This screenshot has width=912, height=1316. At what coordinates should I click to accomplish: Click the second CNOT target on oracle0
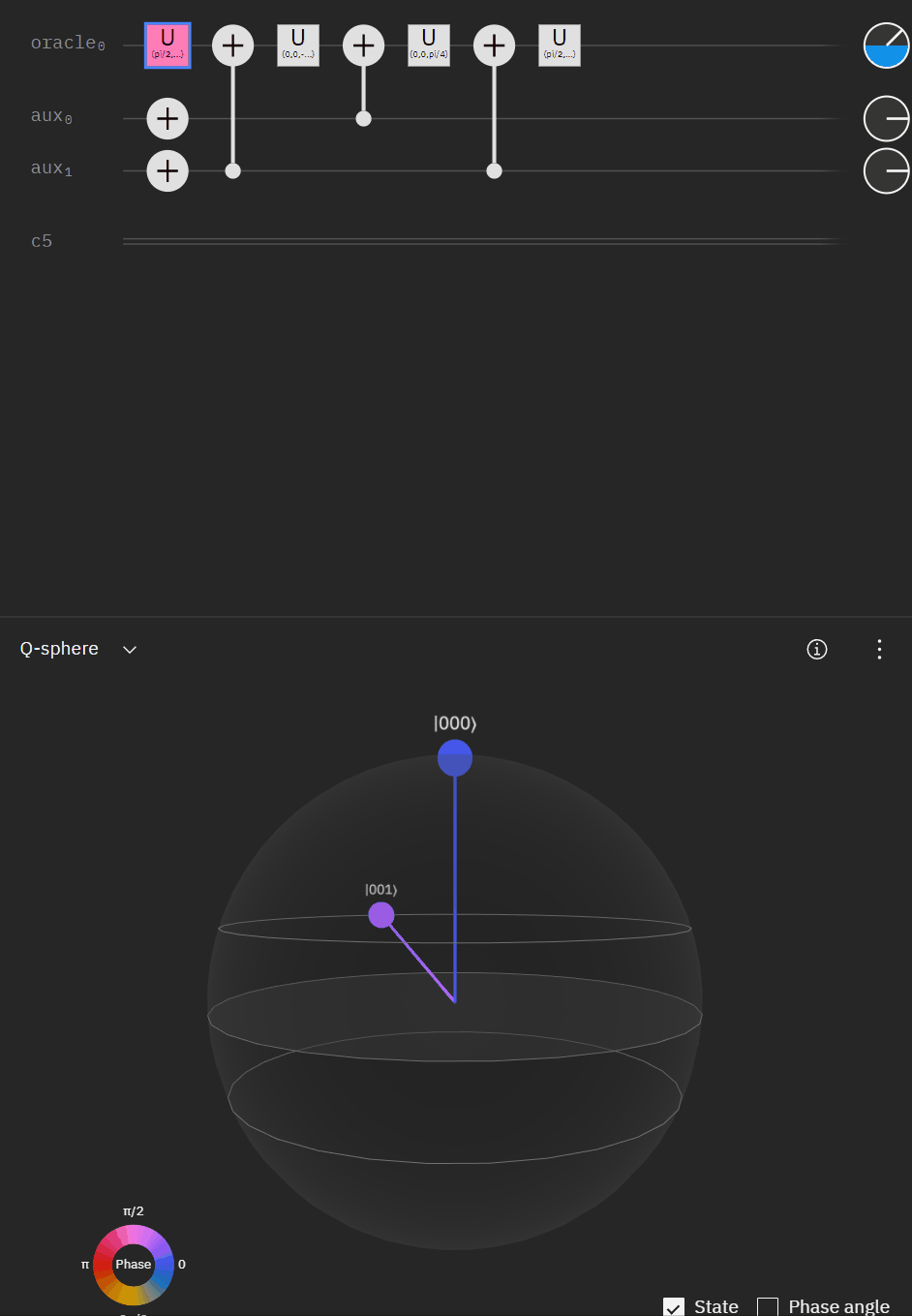tap(363, 46)
